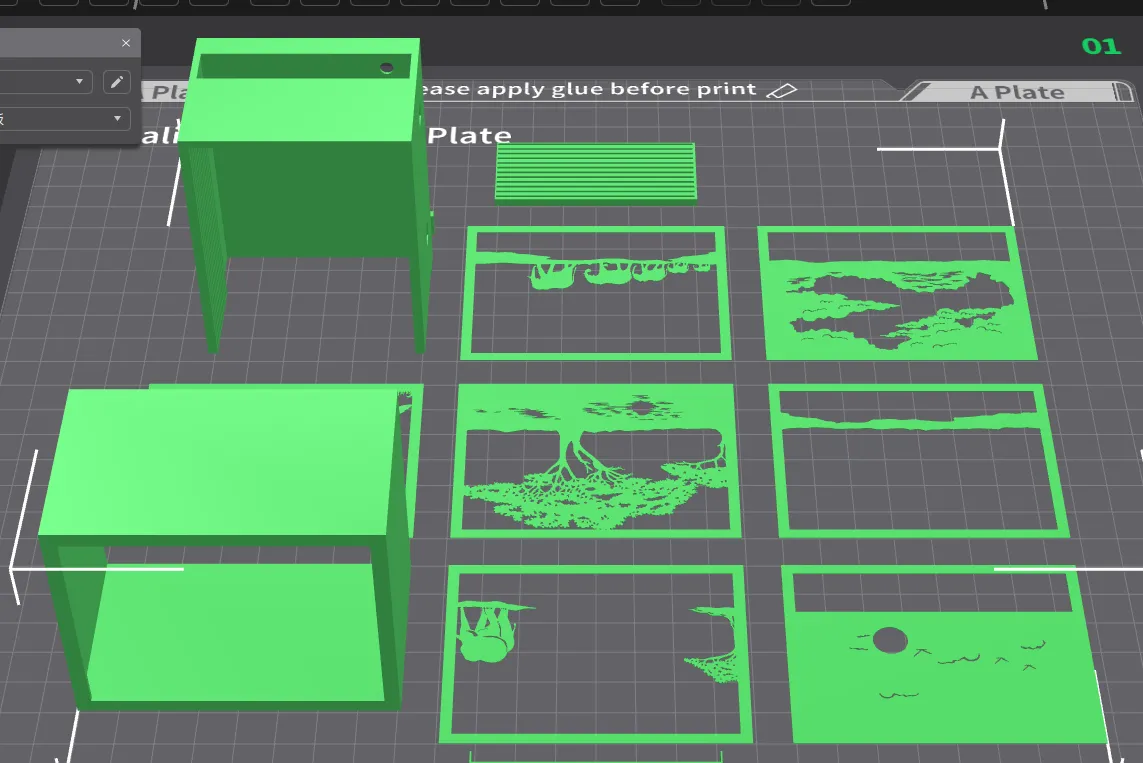Select the striped prime tower model
The image size is (1143, 763).
point(595,172)
